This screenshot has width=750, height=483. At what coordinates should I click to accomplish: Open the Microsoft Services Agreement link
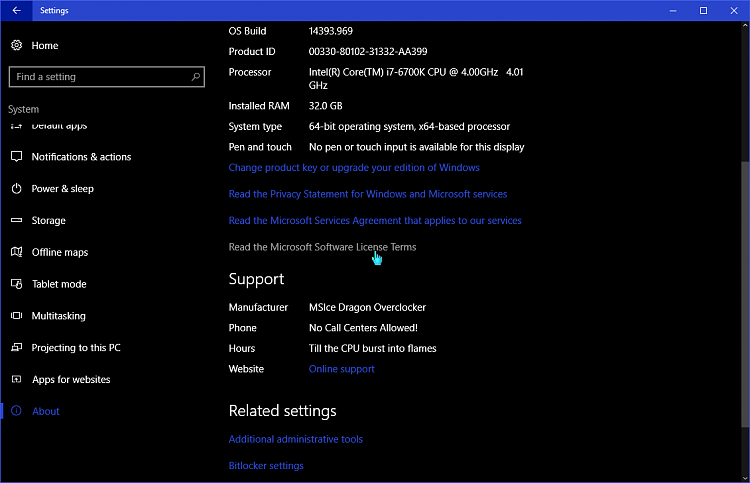pyautogui.click(x=375, y=220)
